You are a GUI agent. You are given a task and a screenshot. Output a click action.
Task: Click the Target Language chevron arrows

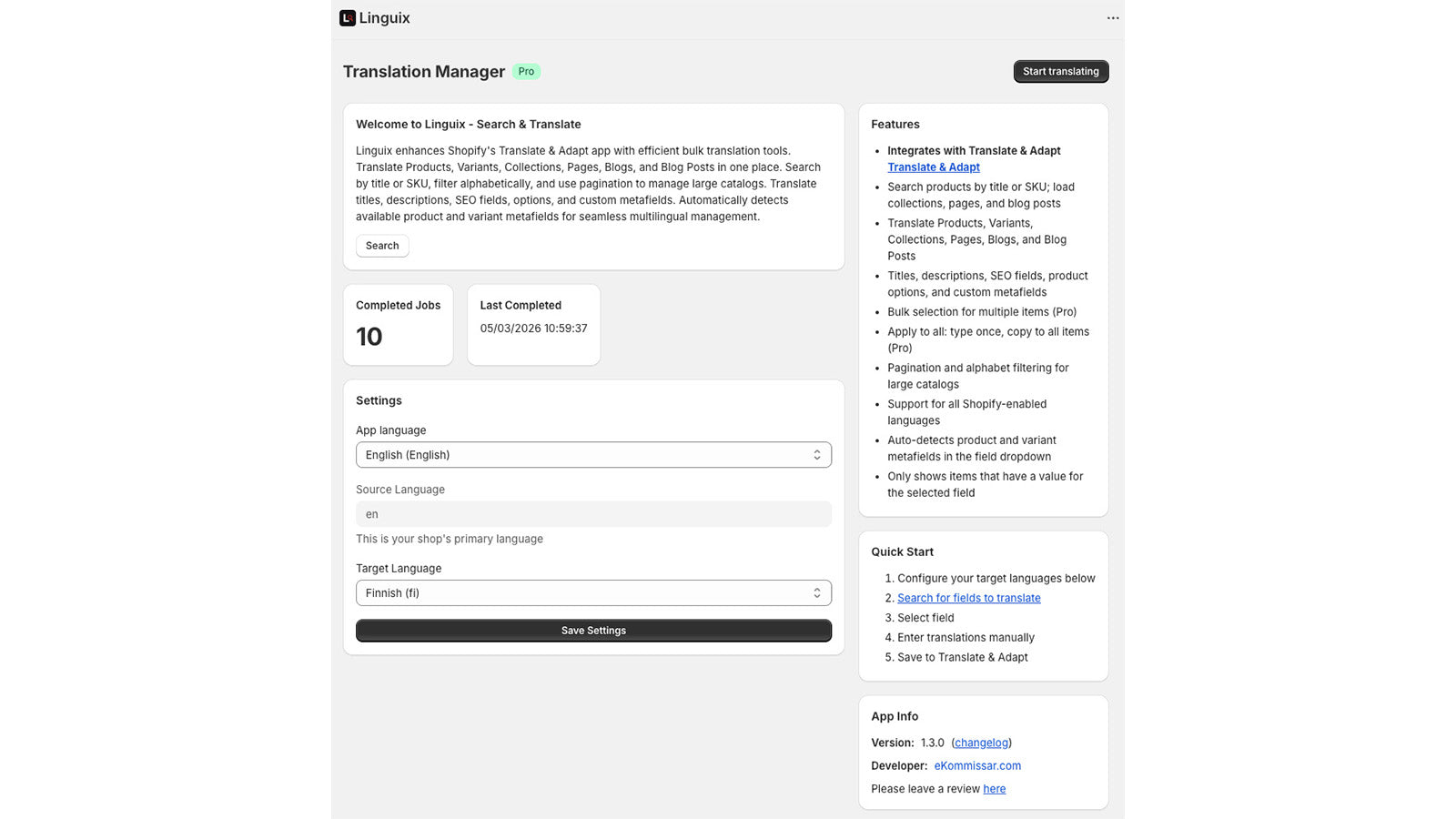(816, 593)
